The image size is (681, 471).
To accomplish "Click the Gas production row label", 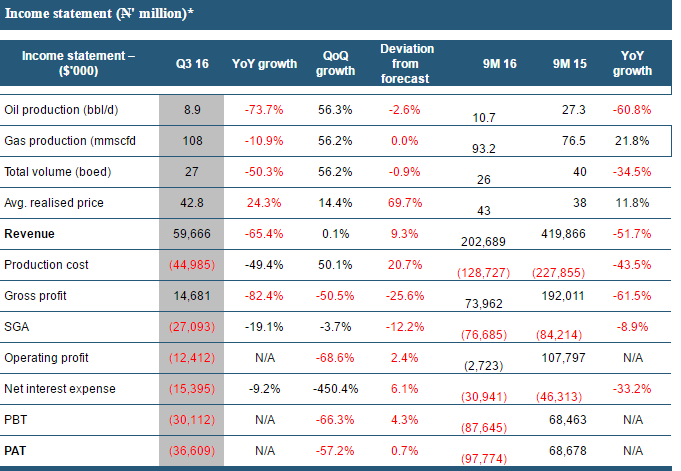I will [68, 140].
